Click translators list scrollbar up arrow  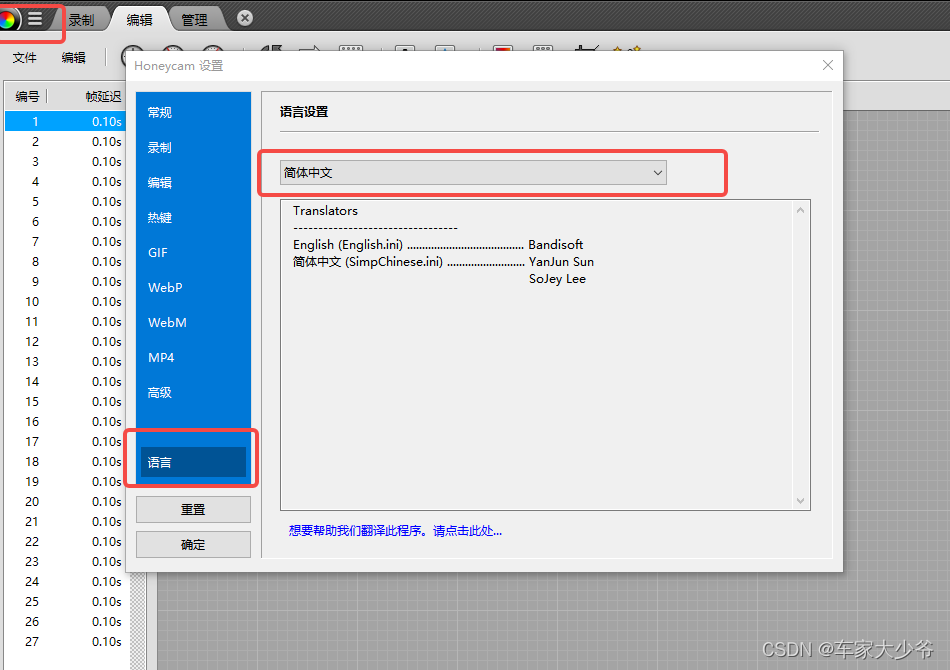tap(800, 210)
